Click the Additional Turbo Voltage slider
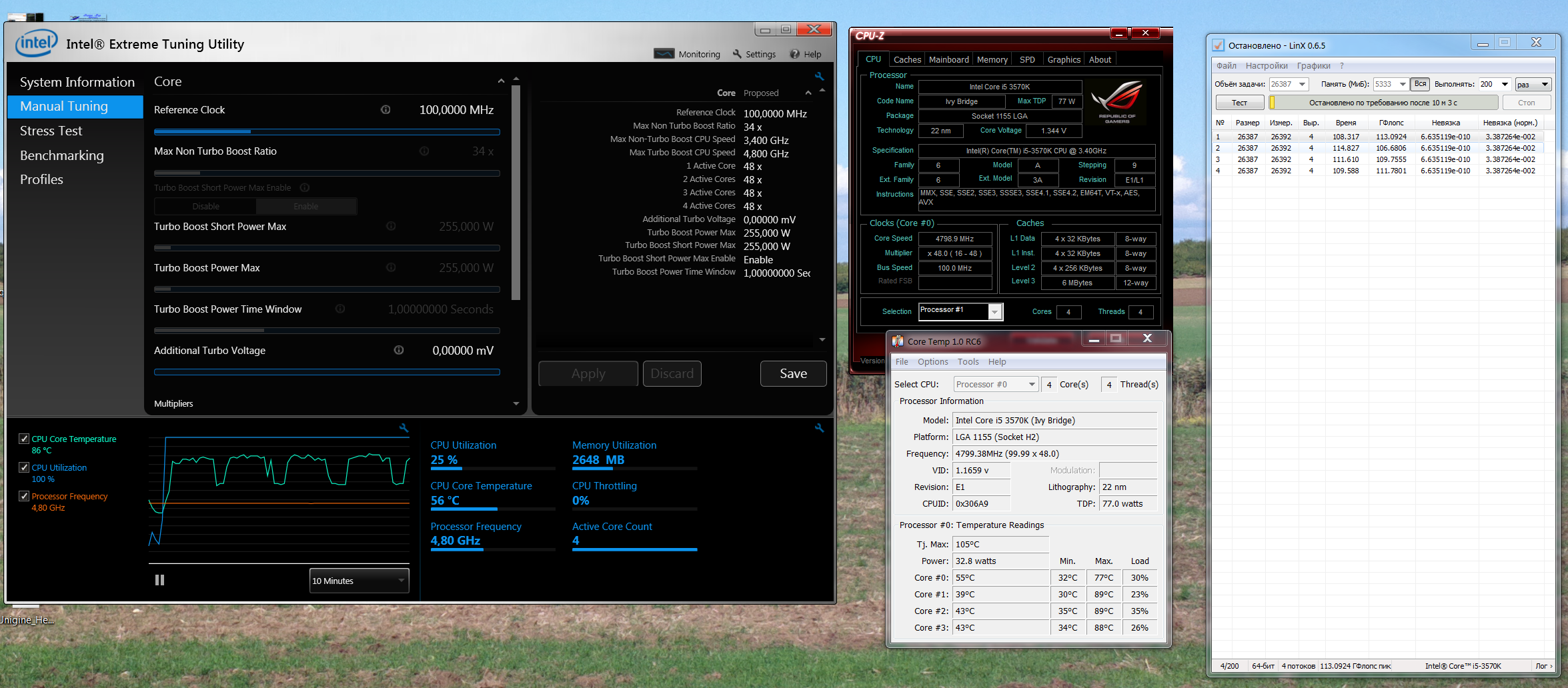This screenshot has height=688, width=1568. [327, 372]
